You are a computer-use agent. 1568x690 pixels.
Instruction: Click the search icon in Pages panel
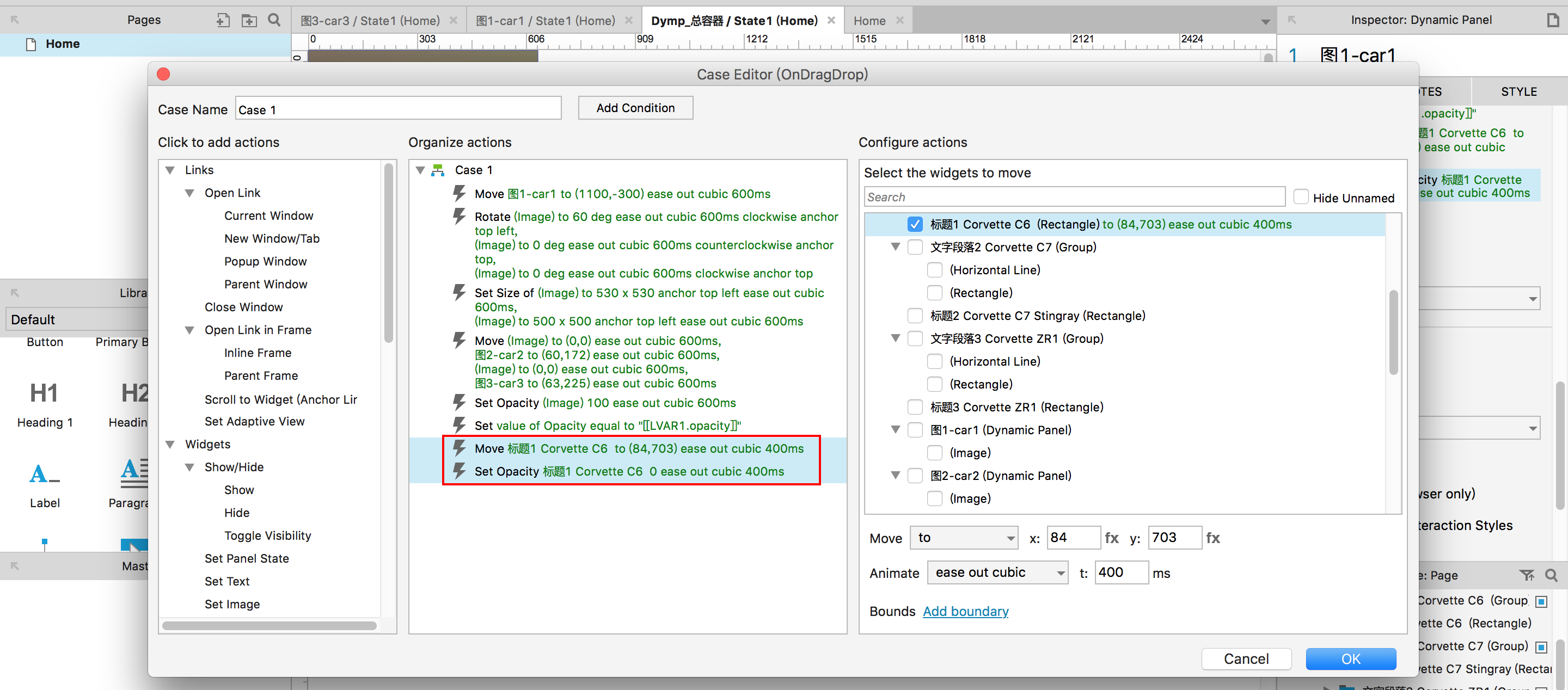(x=274, y=20)
